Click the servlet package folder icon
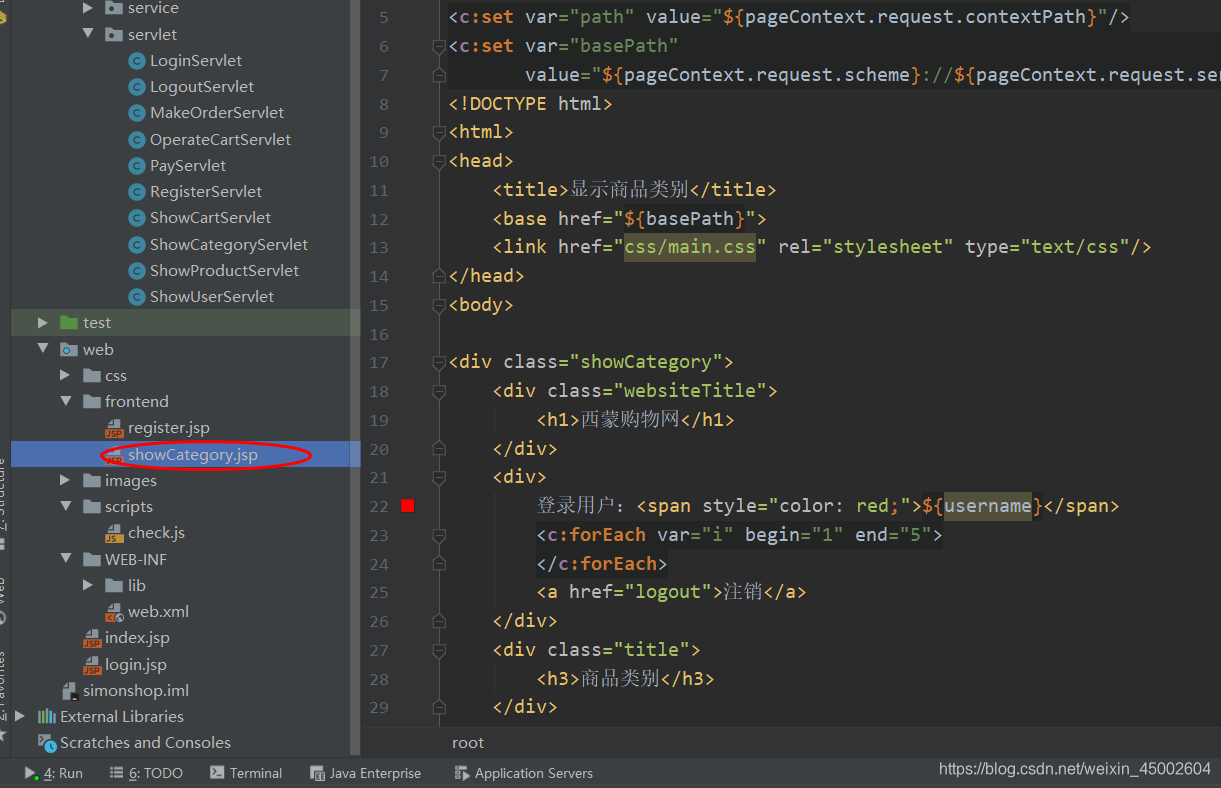 [113, 35]
